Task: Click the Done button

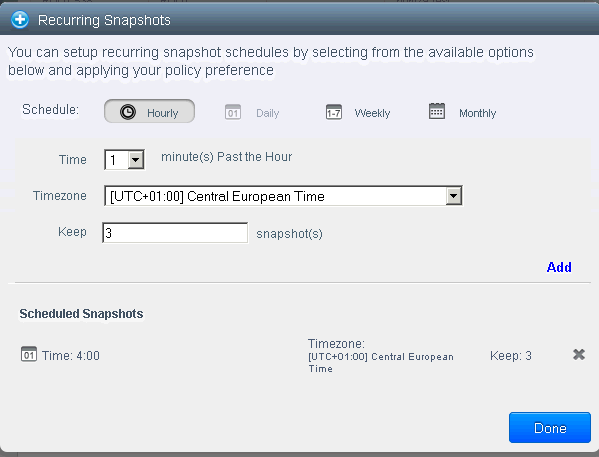Action: coord(550,428)
